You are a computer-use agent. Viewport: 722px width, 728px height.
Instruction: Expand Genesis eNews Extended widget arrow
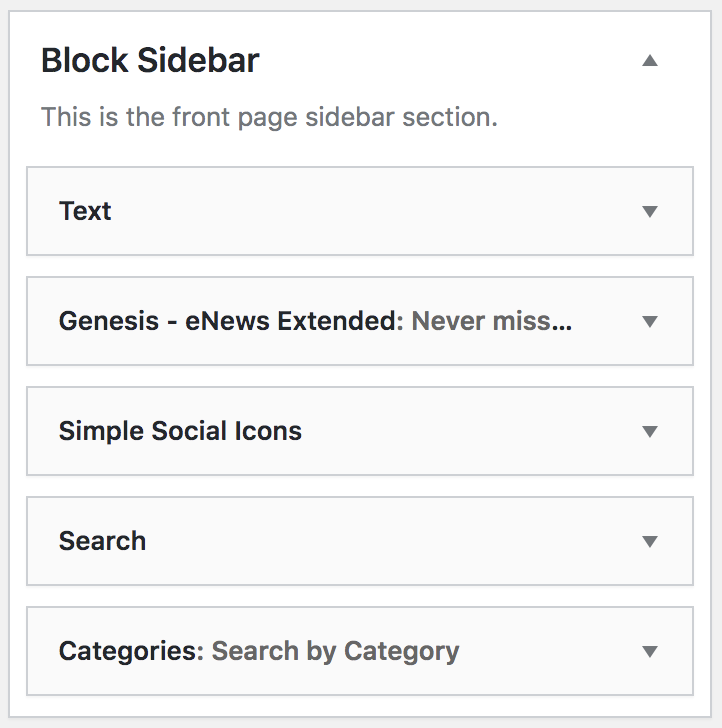pos(650,321)
